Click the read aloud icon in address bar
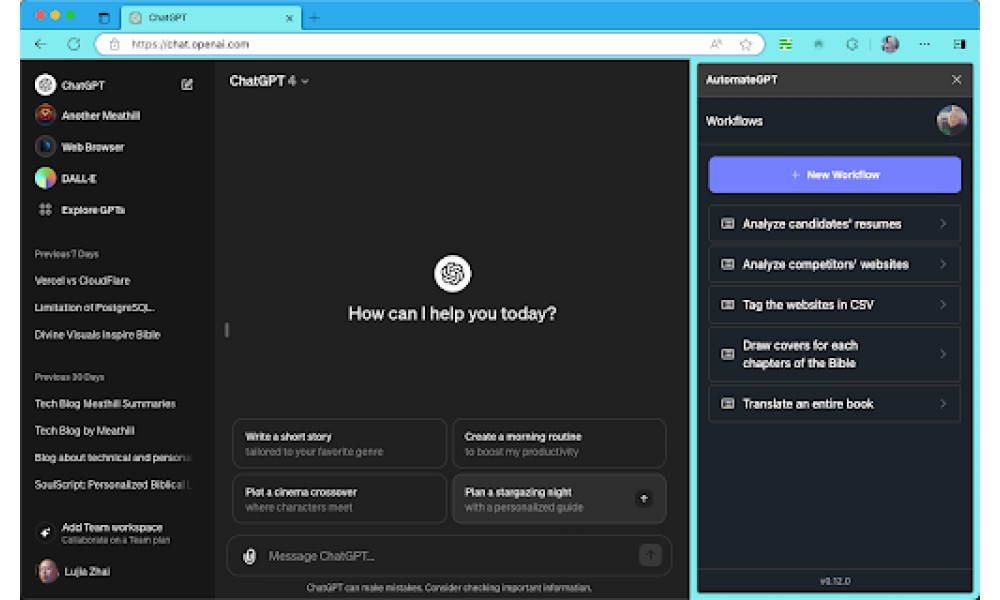The image size is (1000, 600). click(x=716, y=44)
